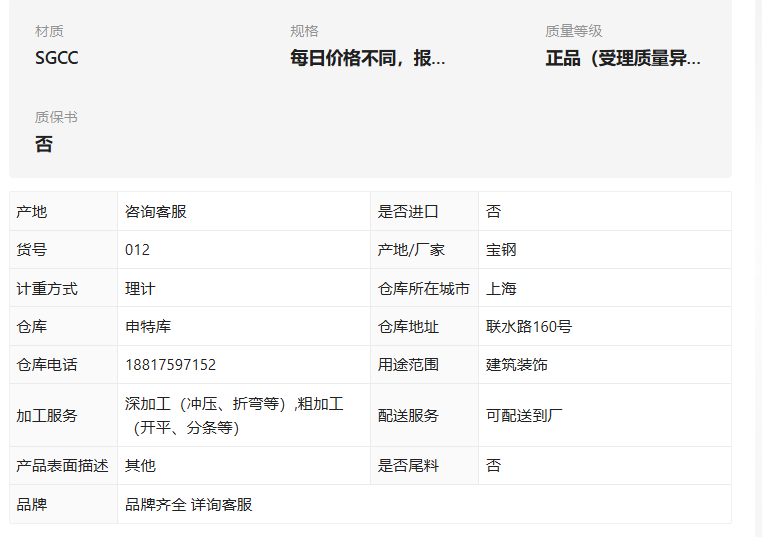Click the 是否进口 label cell
This screenshot has height=537, width=762.
point(424,211)
